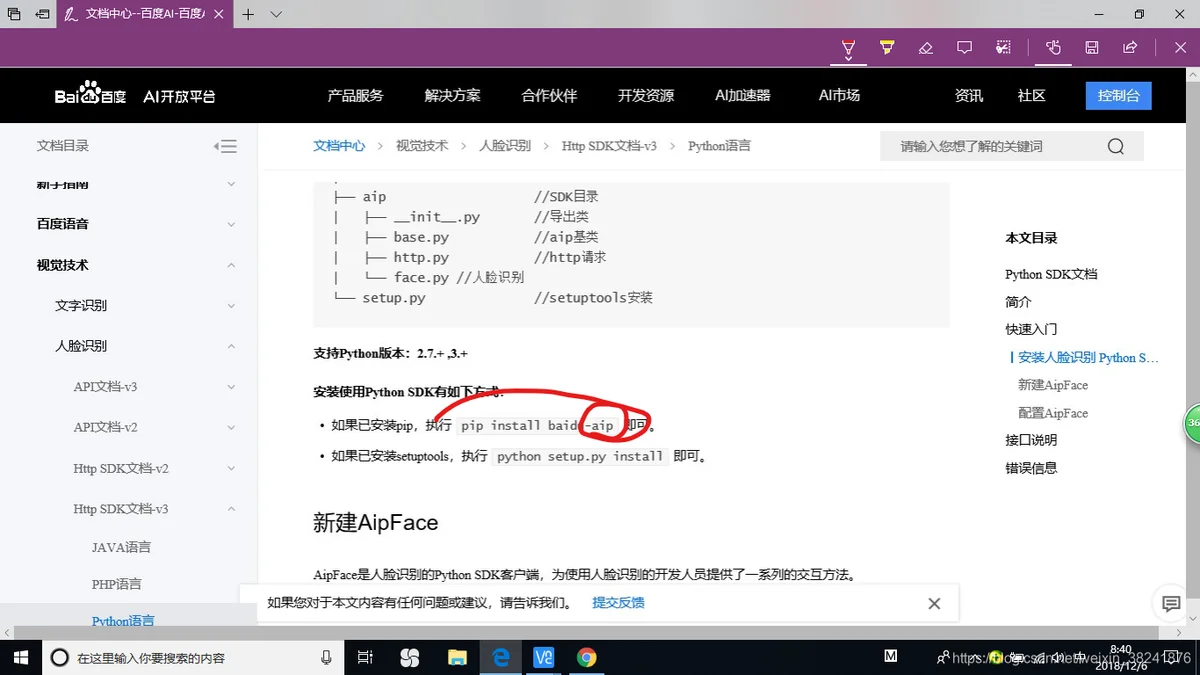Click the search magnifier icon
This screenshot has width=1200, height=675.
pos(1116,146)
